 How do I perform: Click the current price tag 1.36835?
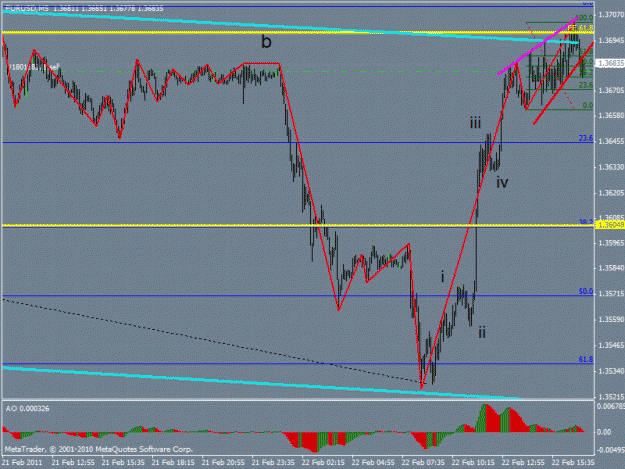pyautogui.click(x=610, y=63)
